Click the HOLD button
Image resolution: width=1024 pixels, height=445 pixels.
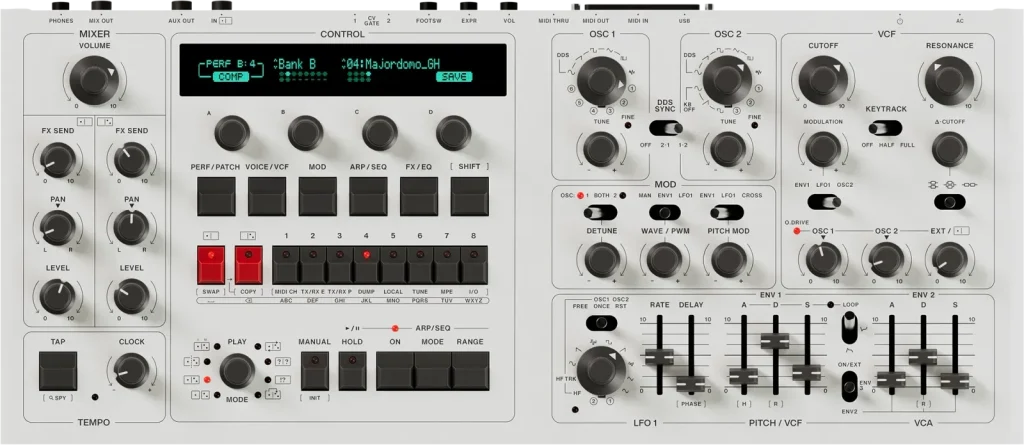point(353,371)
